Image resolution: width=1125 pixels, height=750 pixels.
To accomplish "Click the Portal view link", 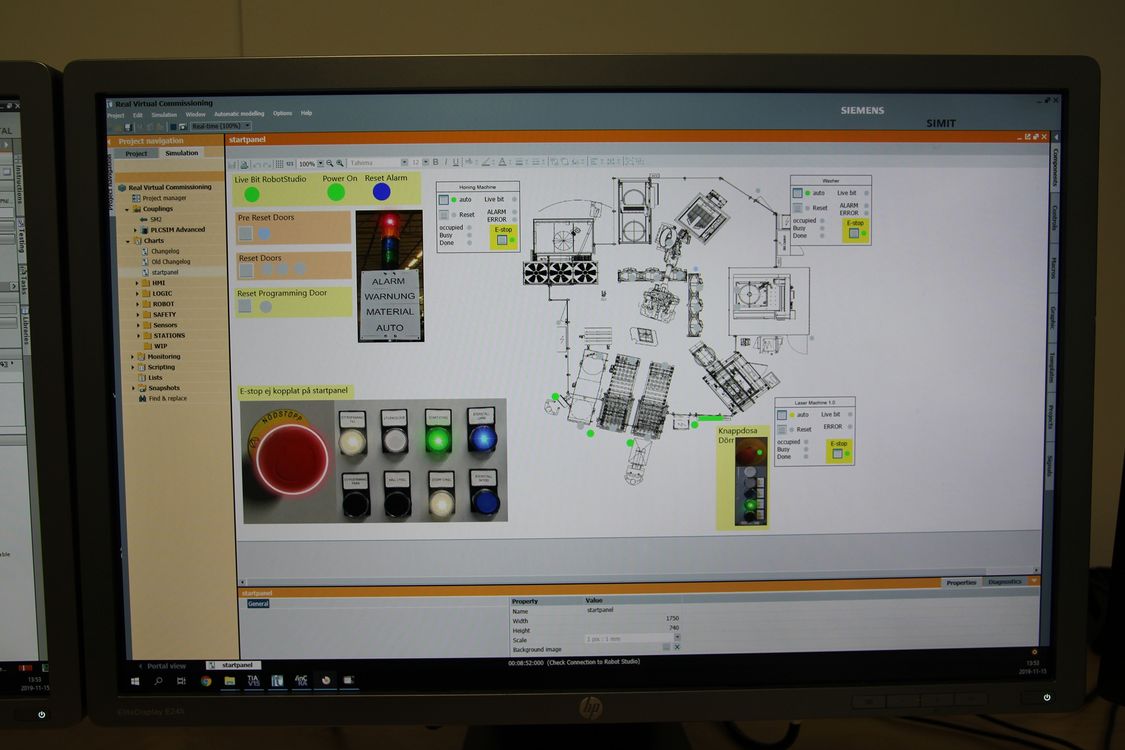I will coord(166,666).
